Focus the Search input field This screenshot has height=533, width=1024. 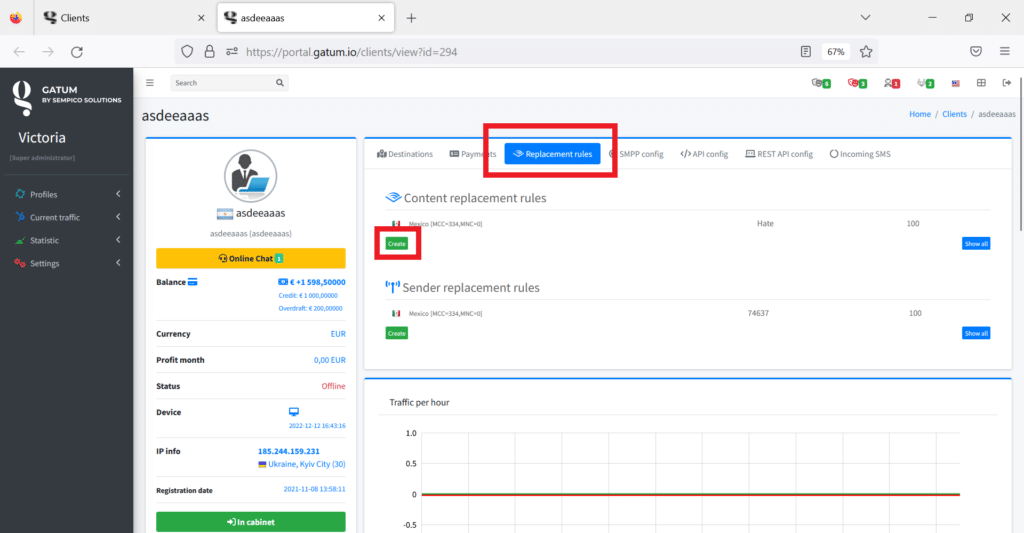coord(222,83)
